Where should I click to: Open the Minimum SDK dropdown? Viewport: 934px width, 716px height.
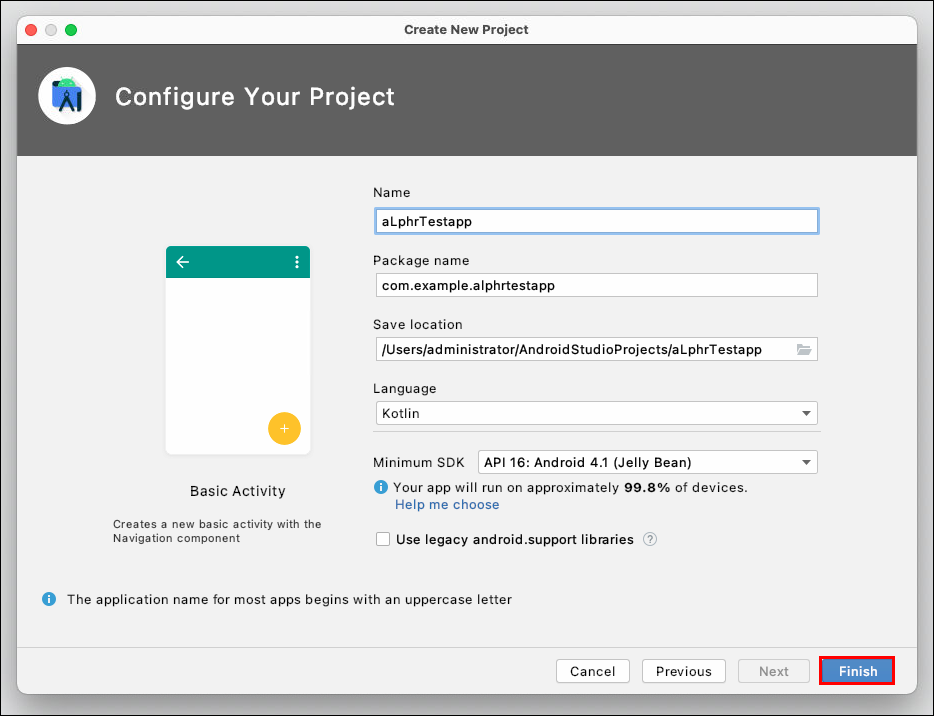click(x=645, y=462)
